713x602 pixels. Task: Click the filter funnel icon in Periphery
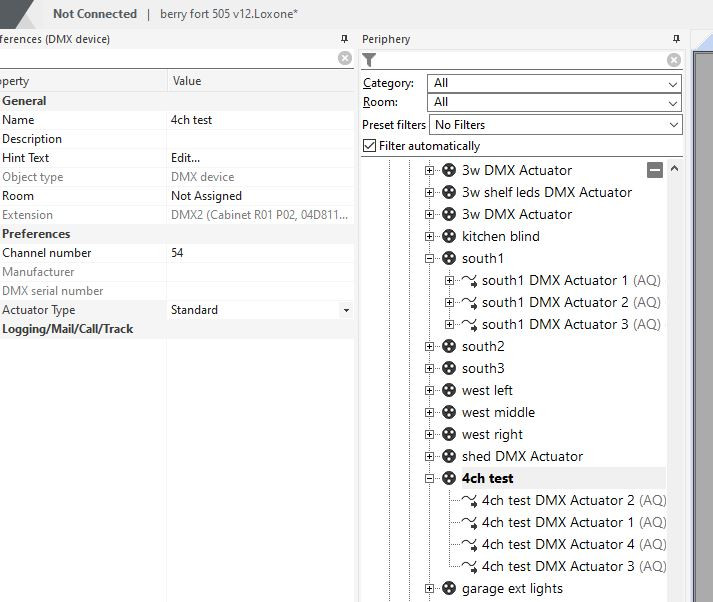(369, 59)
